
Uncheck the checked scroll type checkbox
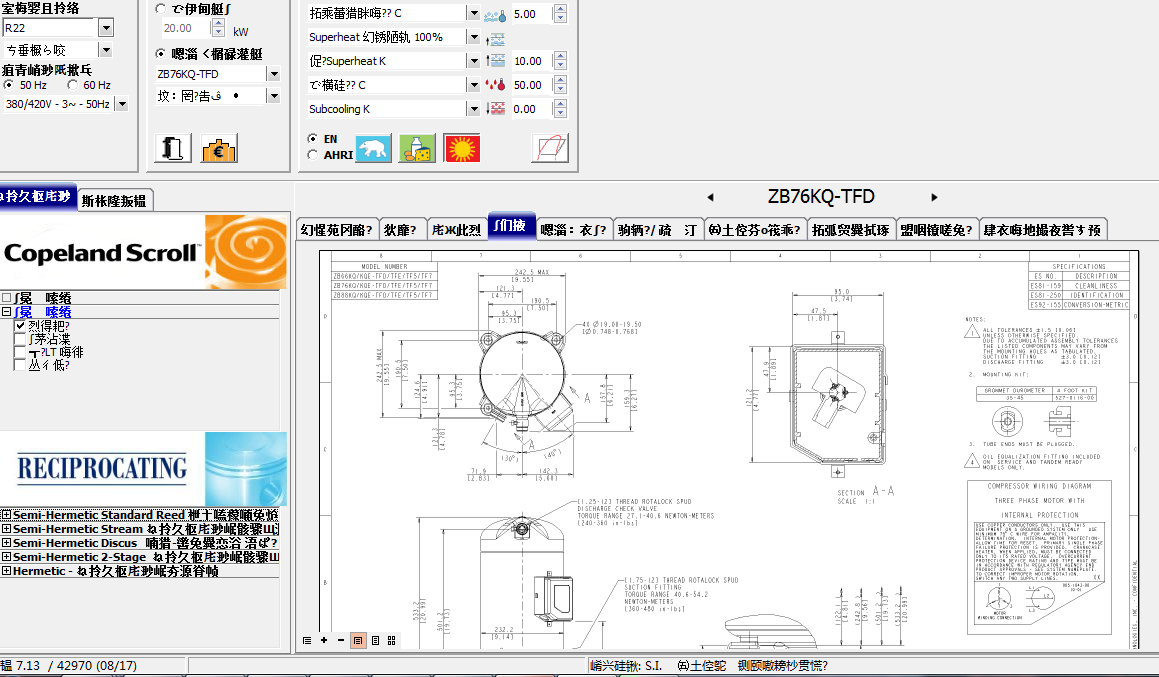click(x=20, y=325)
